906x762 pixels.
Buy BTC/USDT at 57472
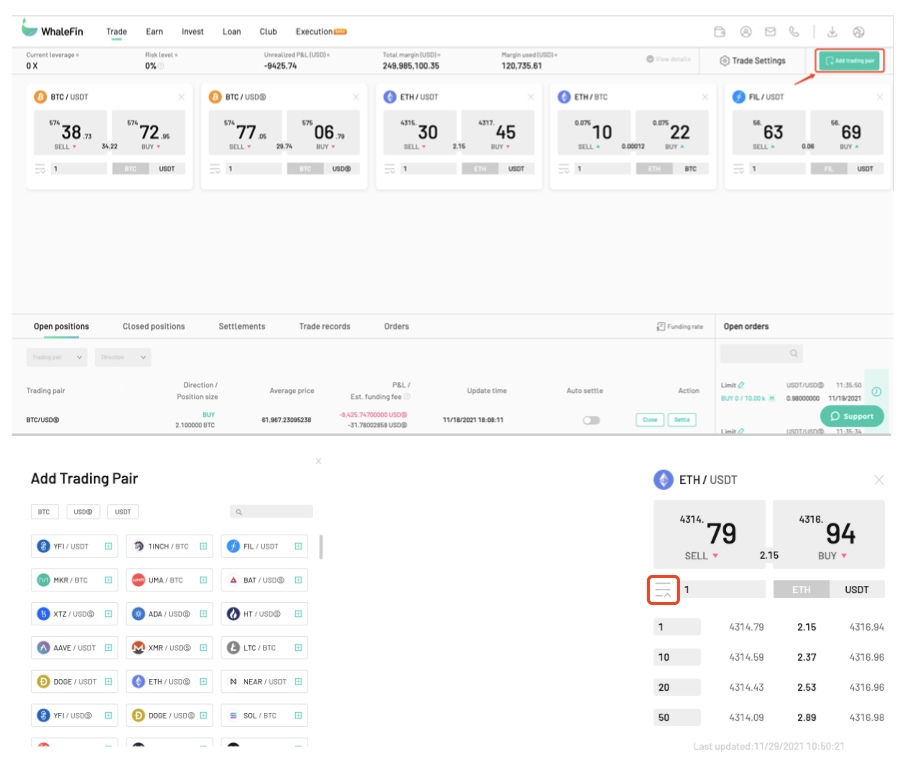click(x=148, y=133)
